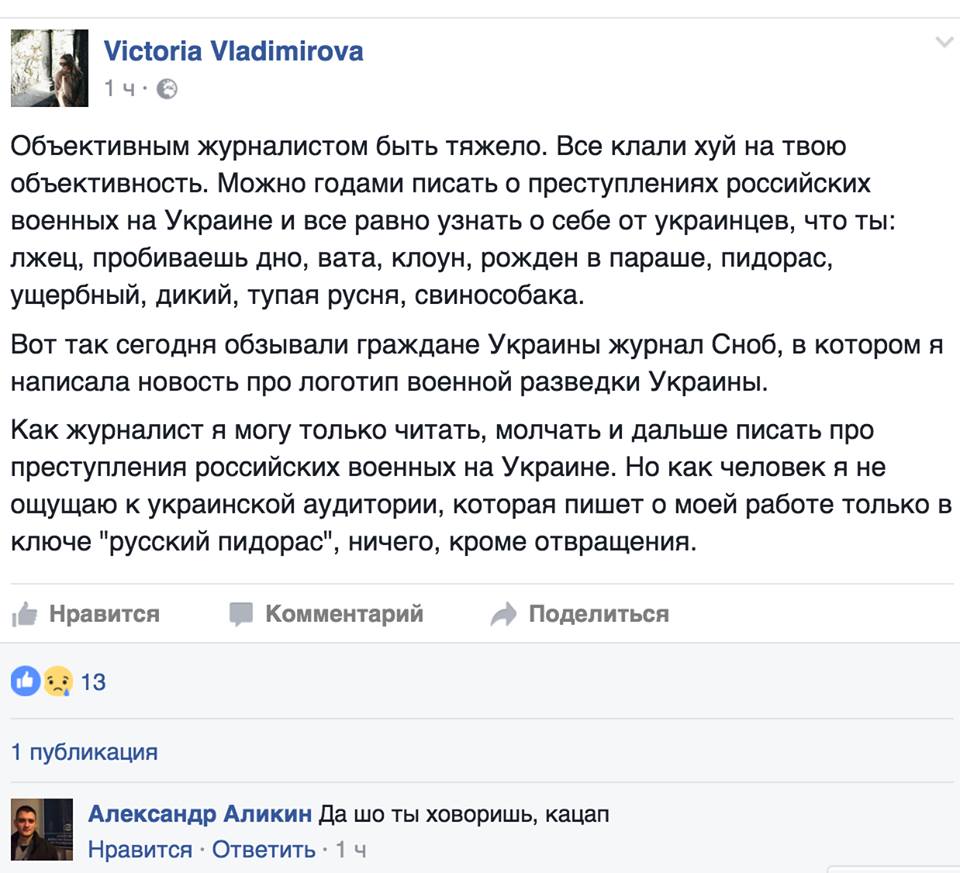
Task: Open the Victoria Vladimirova profile link
Action: (233, 51)
